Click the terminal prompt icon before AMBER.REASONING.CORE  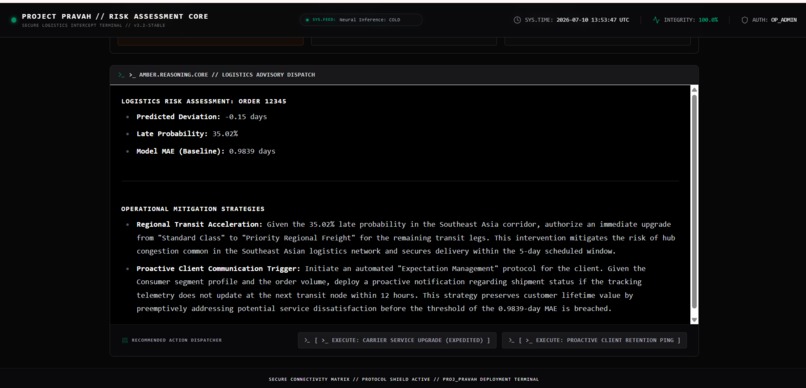coord(121,75)
